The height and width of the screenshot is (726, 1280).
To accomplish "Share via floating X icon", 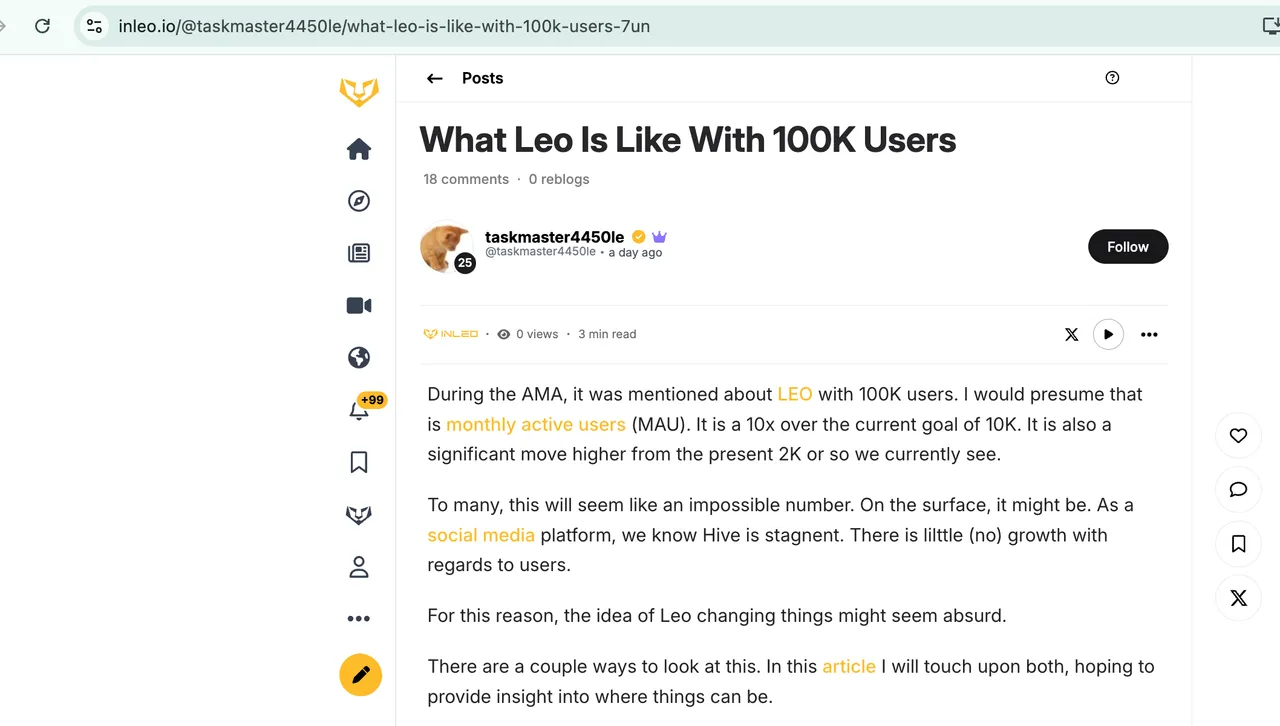I will pos(1238,598).
